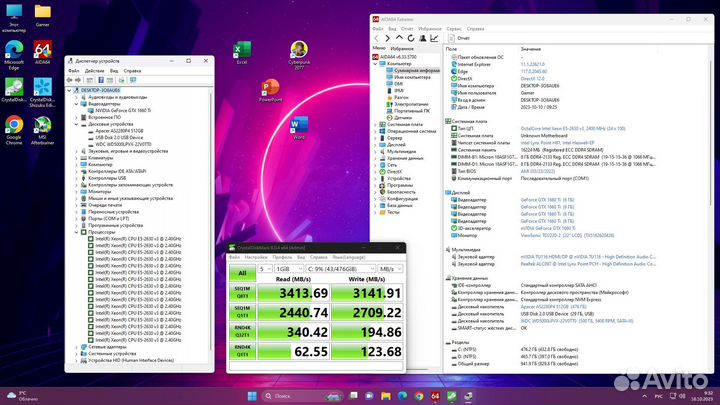Click the Edge icon on the taskbar
This screenshot has height=405, width=720.
coord(402,396)
